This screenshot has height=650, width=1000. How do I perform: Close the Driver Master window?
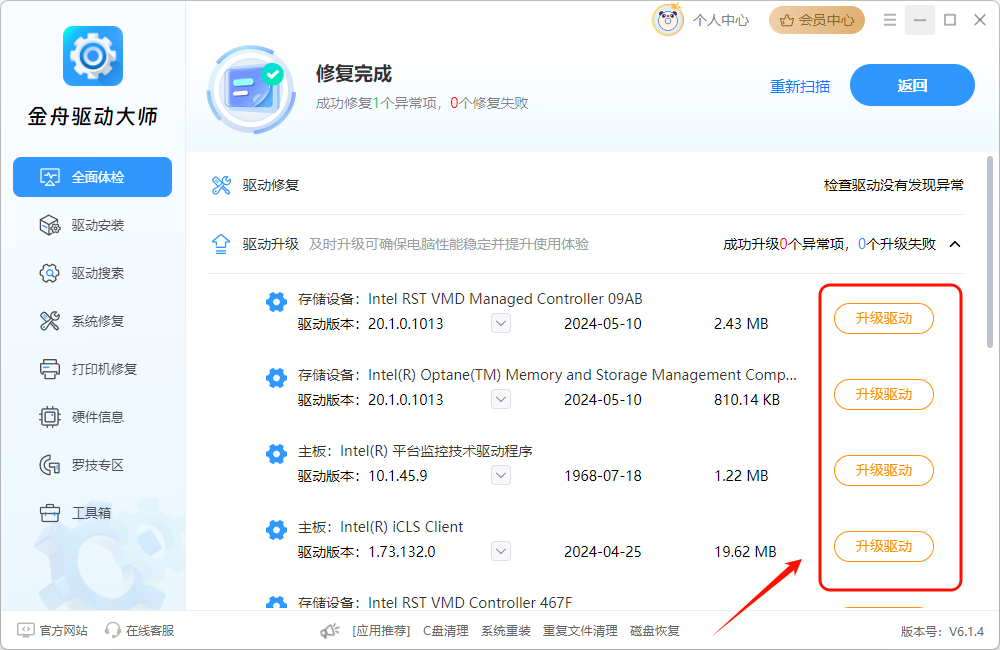(980, 20)
